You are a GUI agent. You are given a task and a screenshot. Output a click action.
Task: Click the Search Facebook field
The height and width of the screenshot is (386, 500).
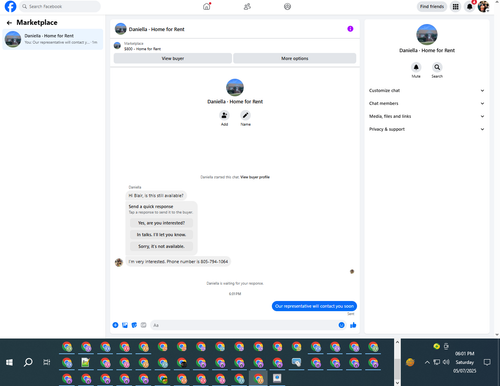tap(60, 6)
